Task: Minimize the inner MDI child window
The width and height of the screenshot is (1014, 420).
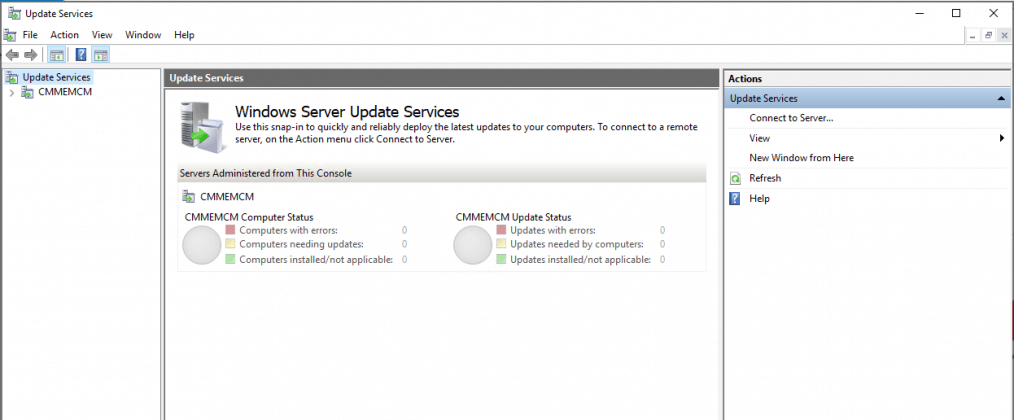Action: [973, 36]
